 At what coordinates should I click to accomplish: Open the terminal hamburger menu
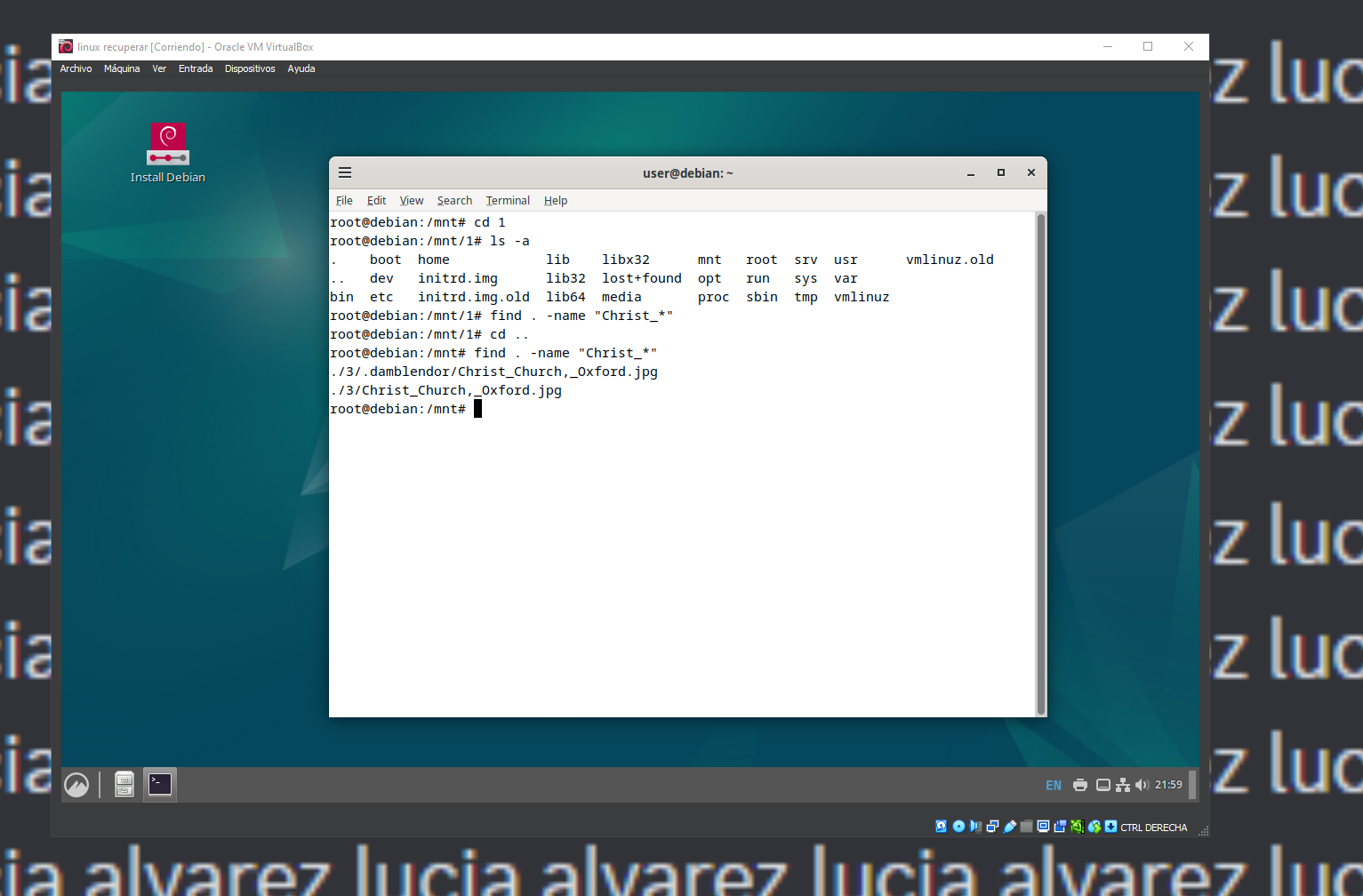(x=345, y=172)
